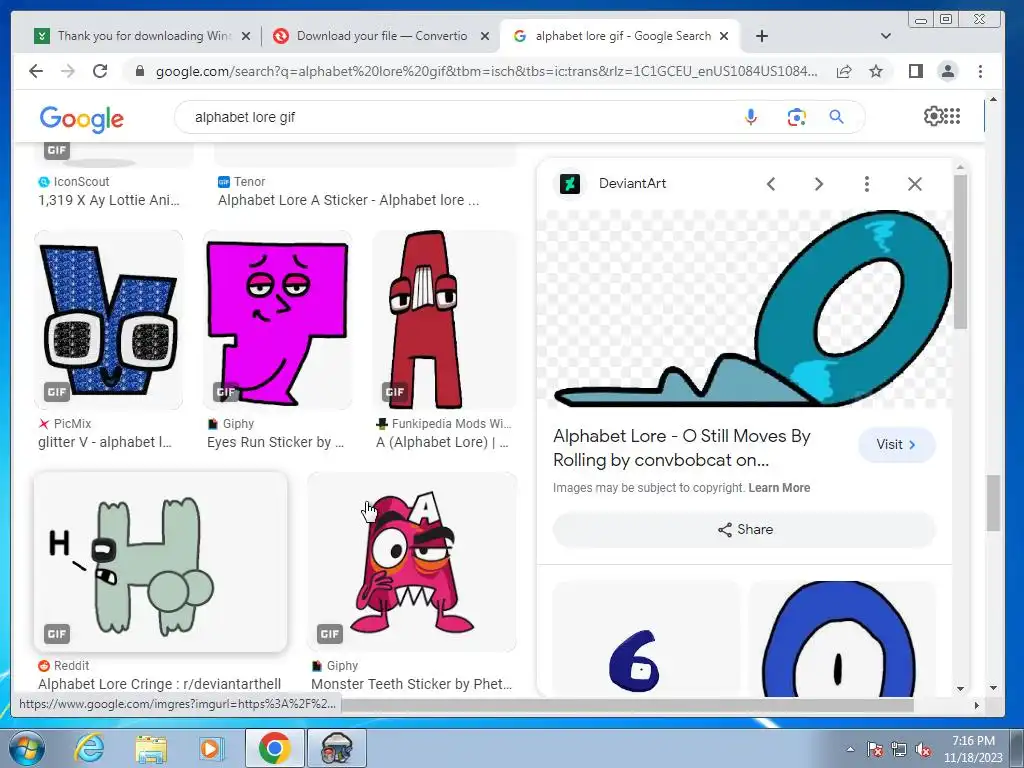Click the Funkipedia Mods Wi source label

[451, 424]
